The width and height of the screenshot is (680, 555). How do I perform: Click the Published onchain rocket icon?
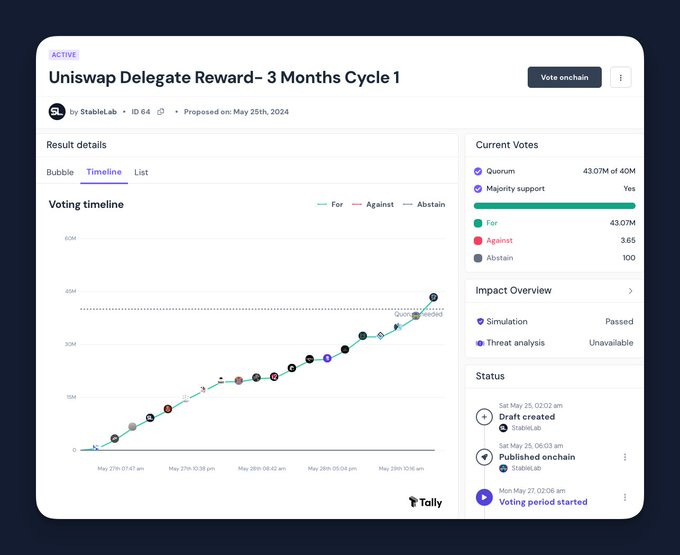[x=484, y=457]
